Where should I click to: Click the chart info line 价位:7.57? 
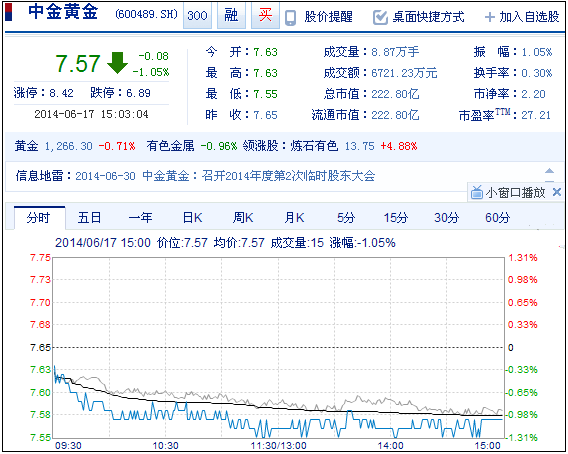[182, 242]
